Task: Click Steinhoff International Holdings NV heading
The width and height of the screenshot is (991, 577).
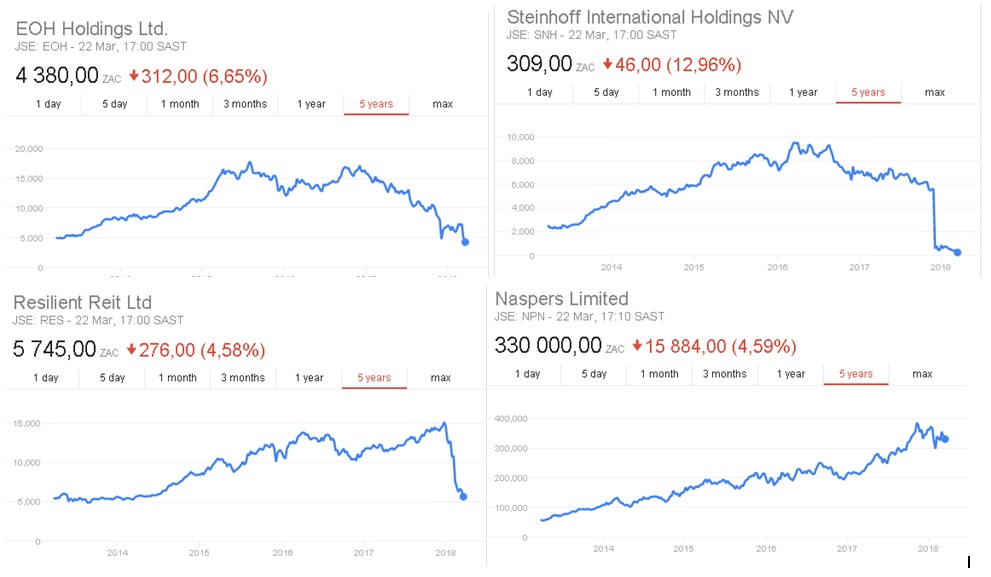Action: coord(650,17)
